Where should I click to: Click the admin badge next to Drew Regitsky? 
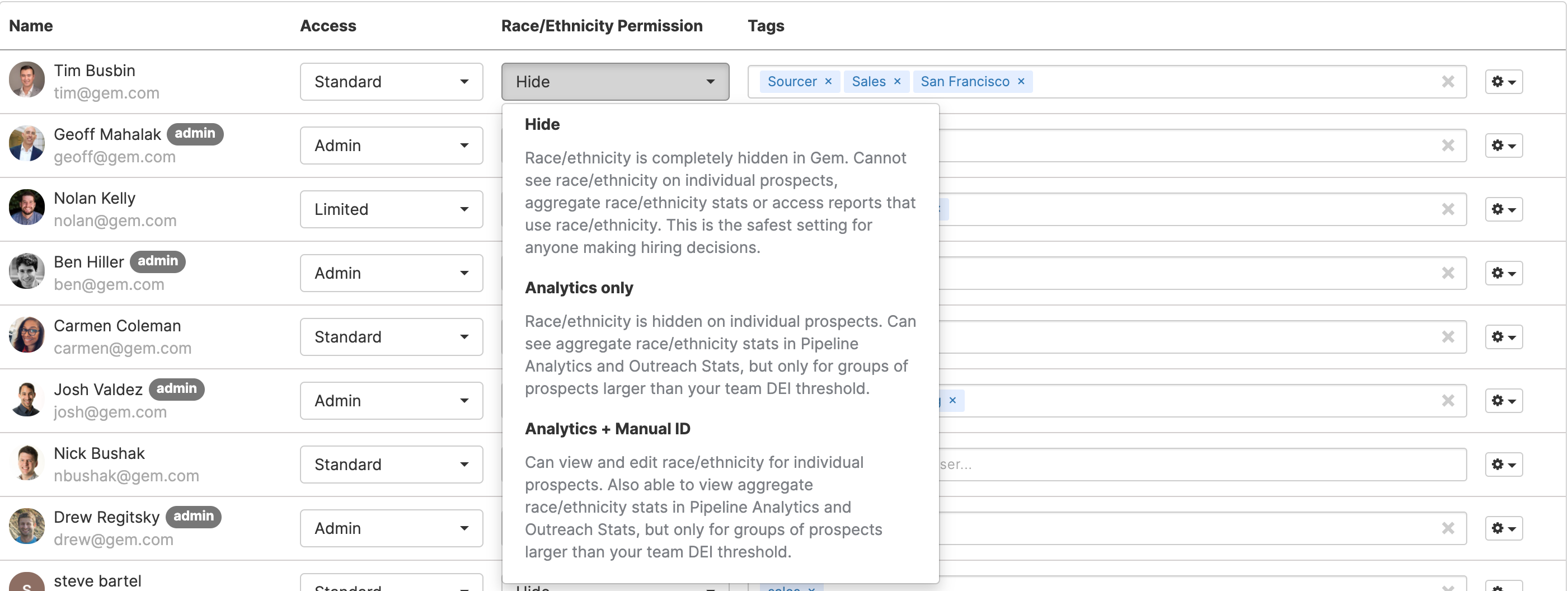[x=194, y=516]
